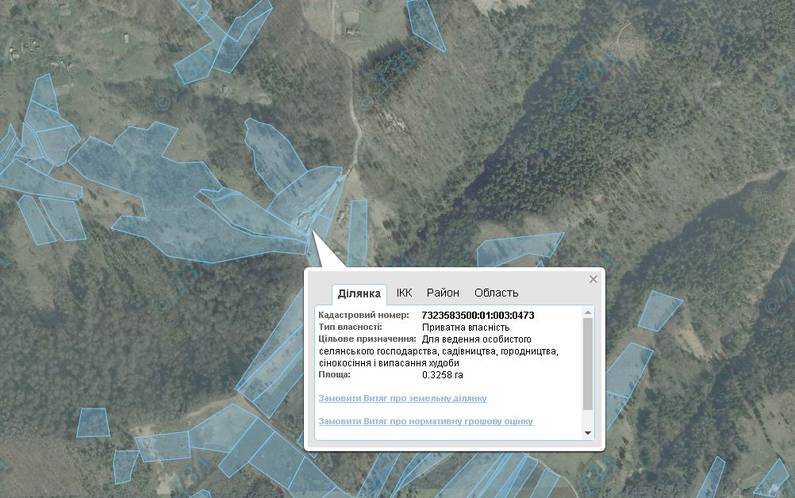This screenshot has height=498, width=795.
Task: Click the Приватна власність ownership value
Action: pyautogui.click(x=465, y=328)
